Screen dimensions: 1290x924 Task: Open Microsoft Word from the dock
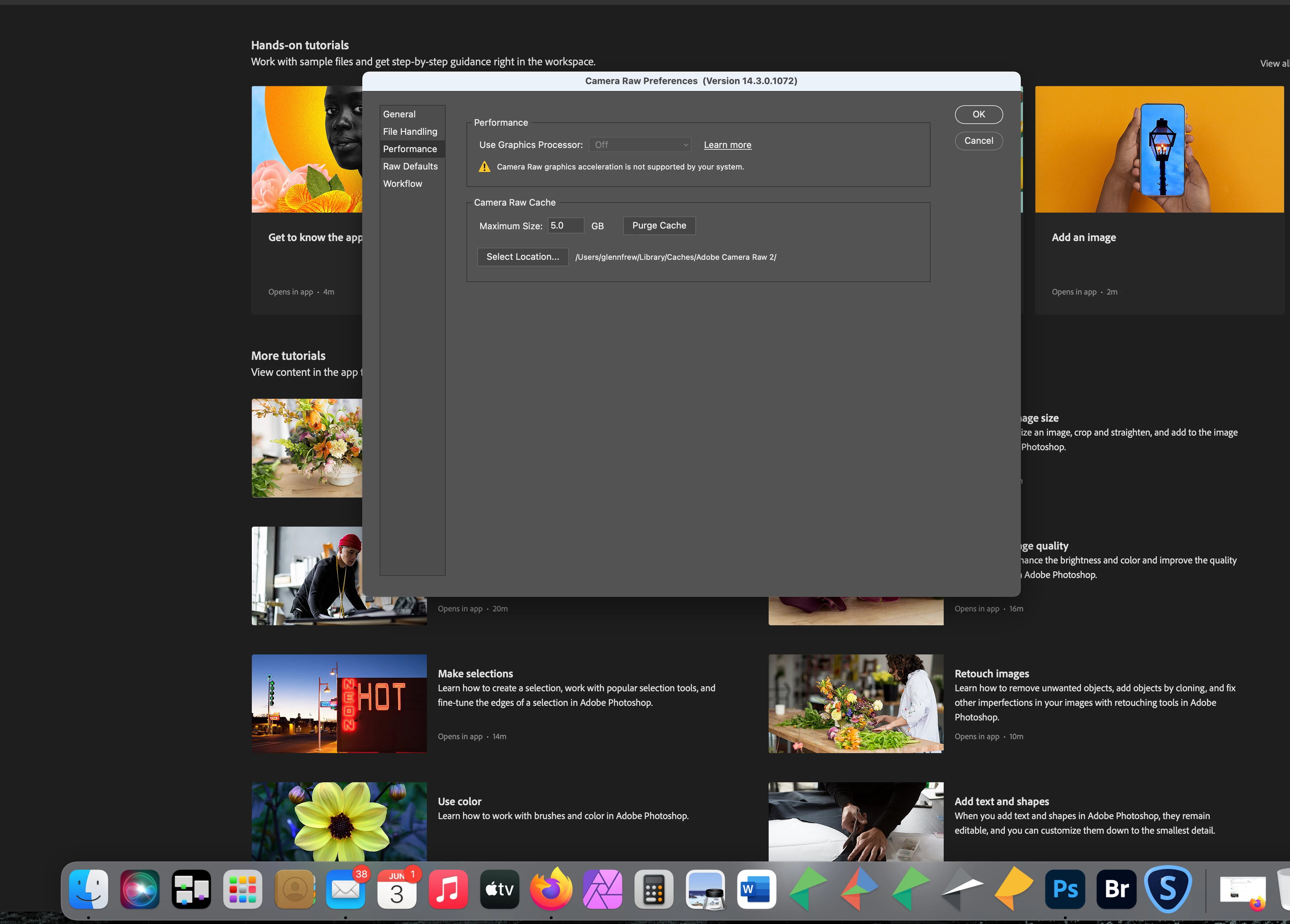click(x=756, y=889)
